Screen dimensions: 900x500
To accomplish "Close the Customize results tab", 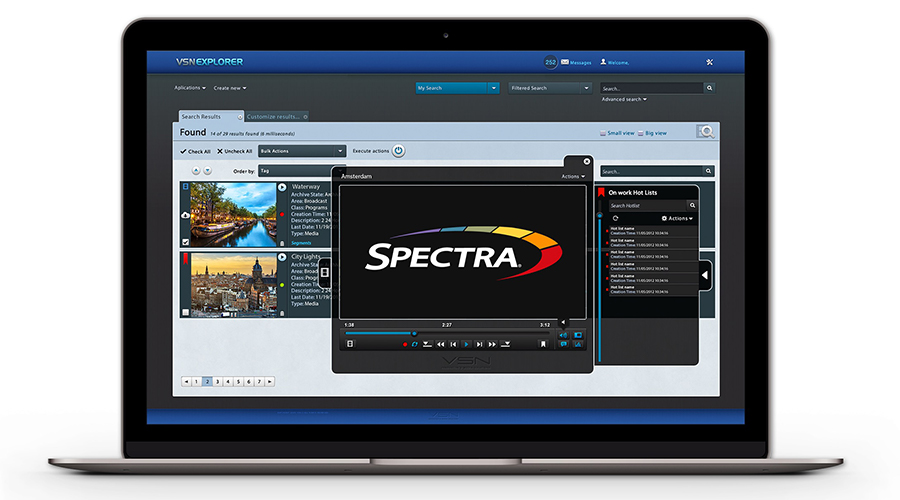I will 305,117.
